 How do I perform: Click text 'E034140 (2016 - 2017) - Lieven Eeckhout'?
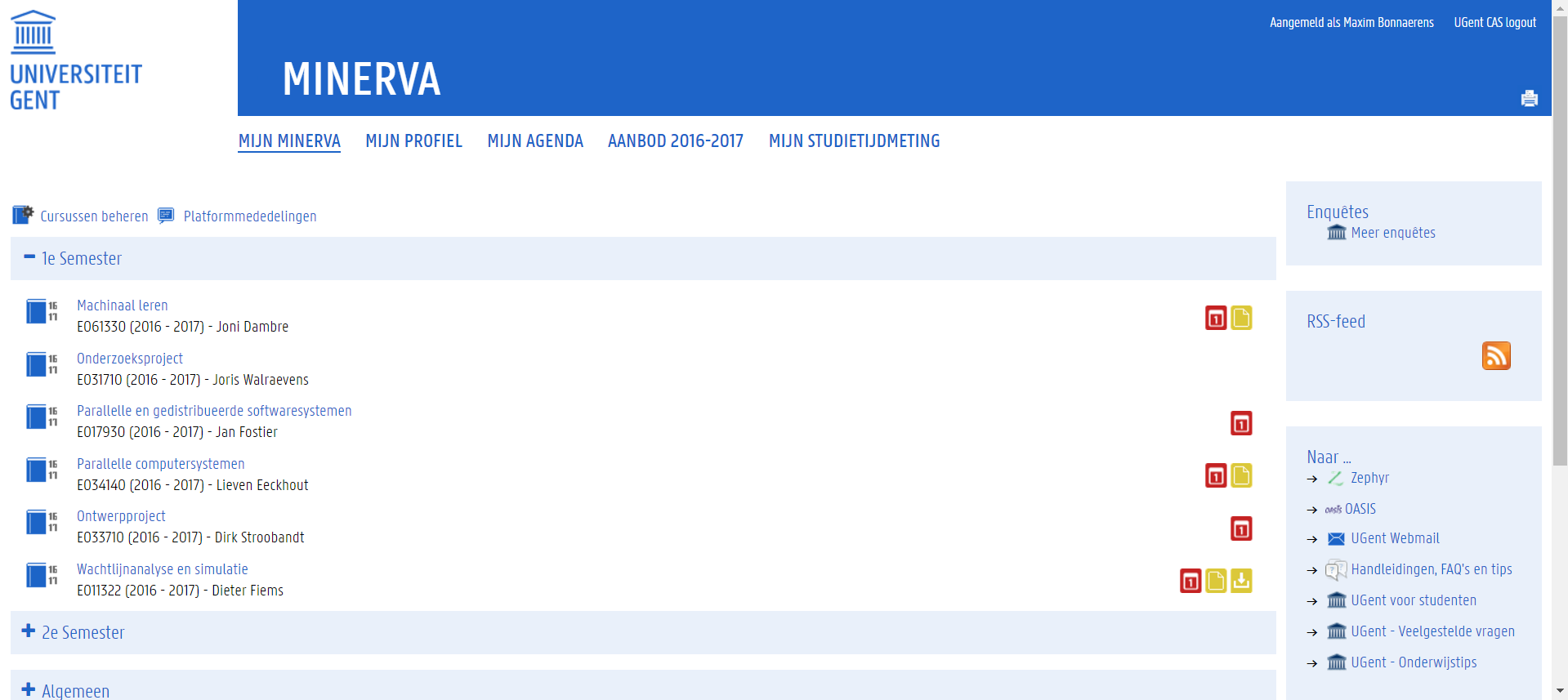(x=193, y=485)
